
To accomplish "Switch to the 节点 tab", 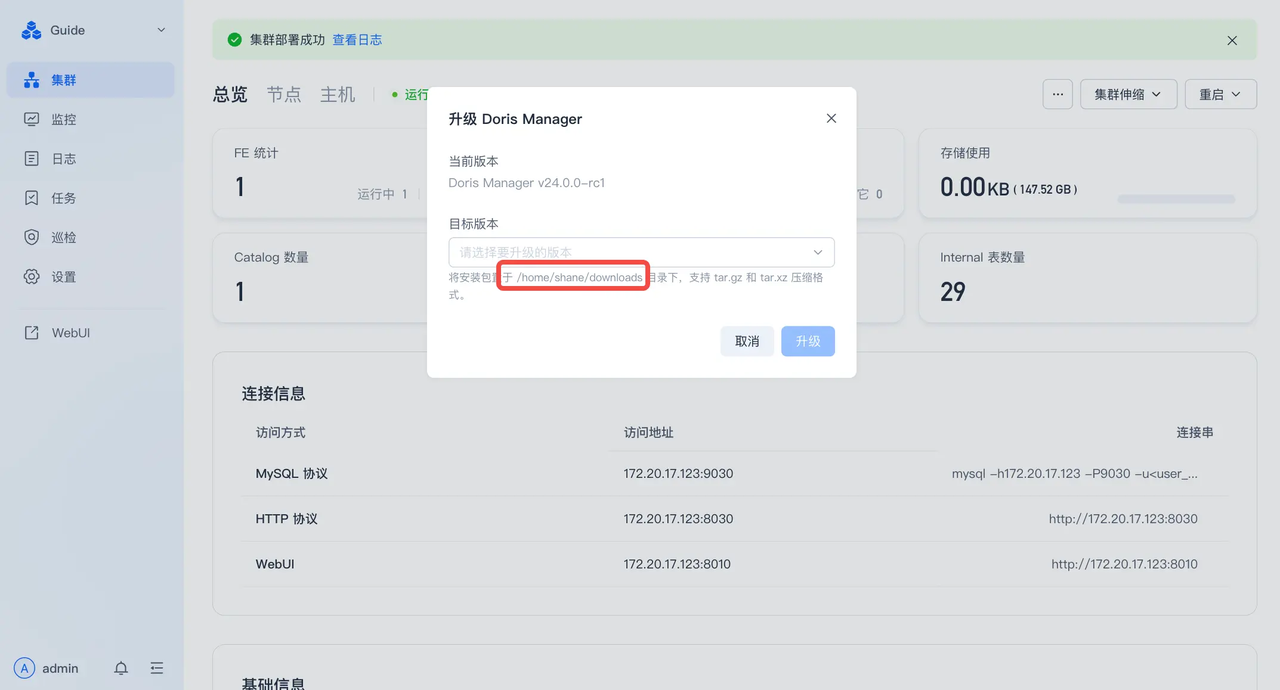I will tap(284, 94).
